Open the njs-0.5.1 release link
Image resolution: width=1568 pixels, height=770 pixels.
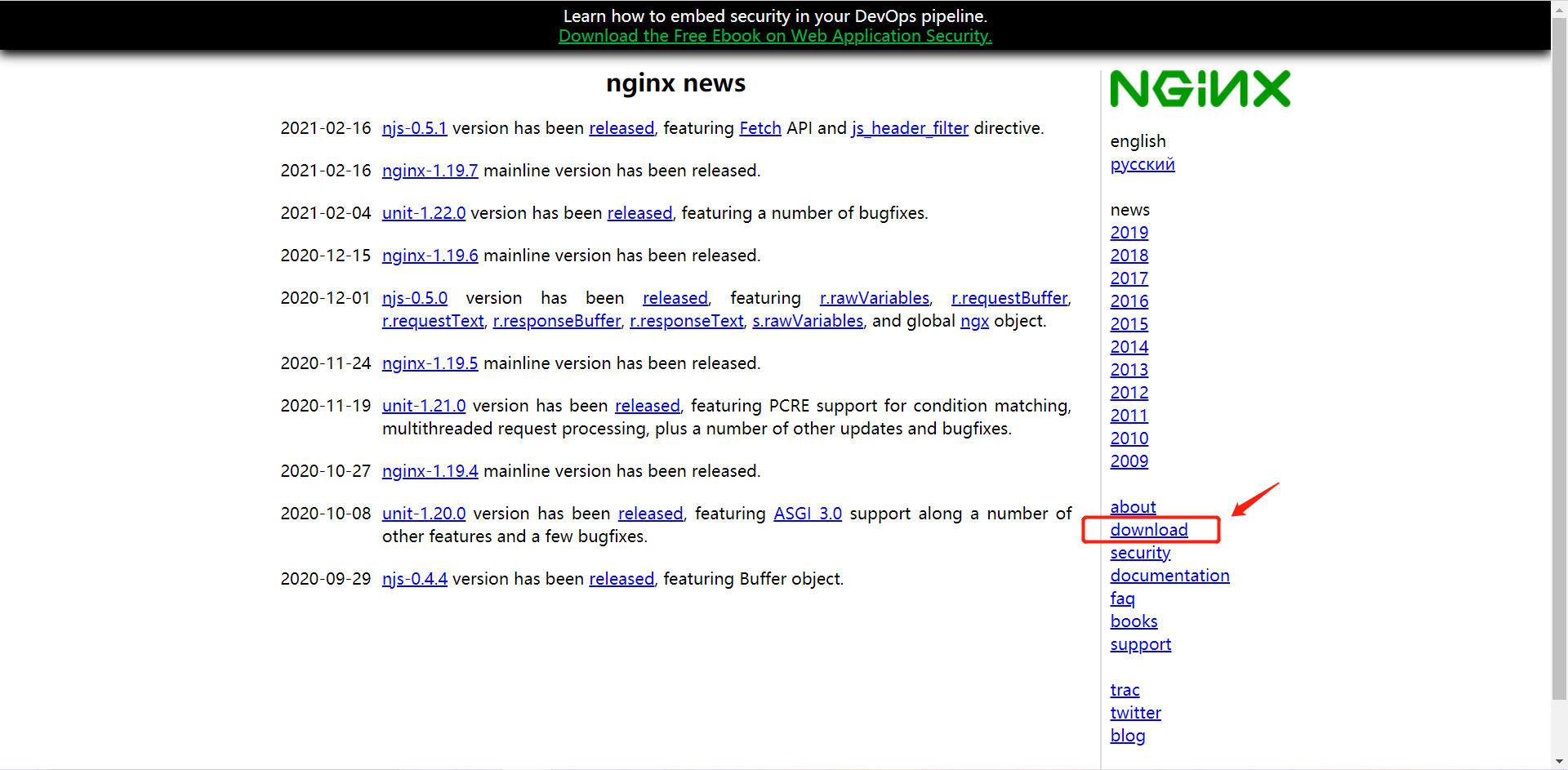(414, 128)
